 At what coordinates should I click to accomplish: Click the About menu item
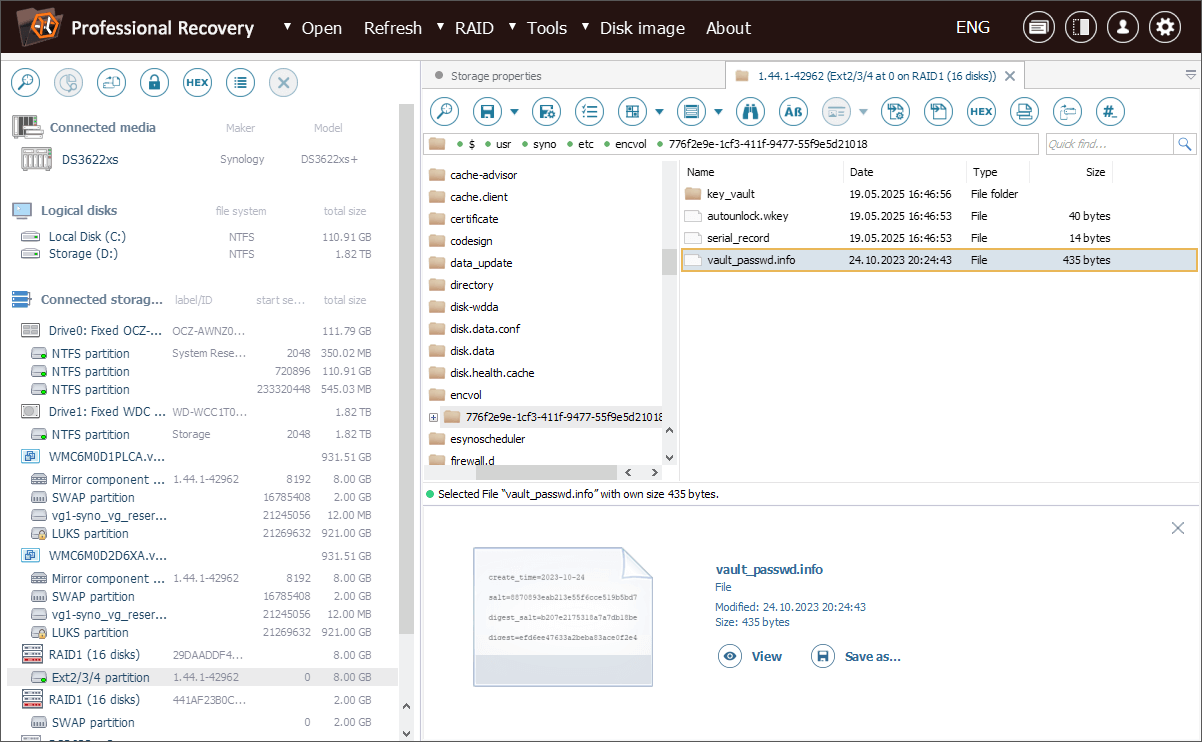coord(728,28)
